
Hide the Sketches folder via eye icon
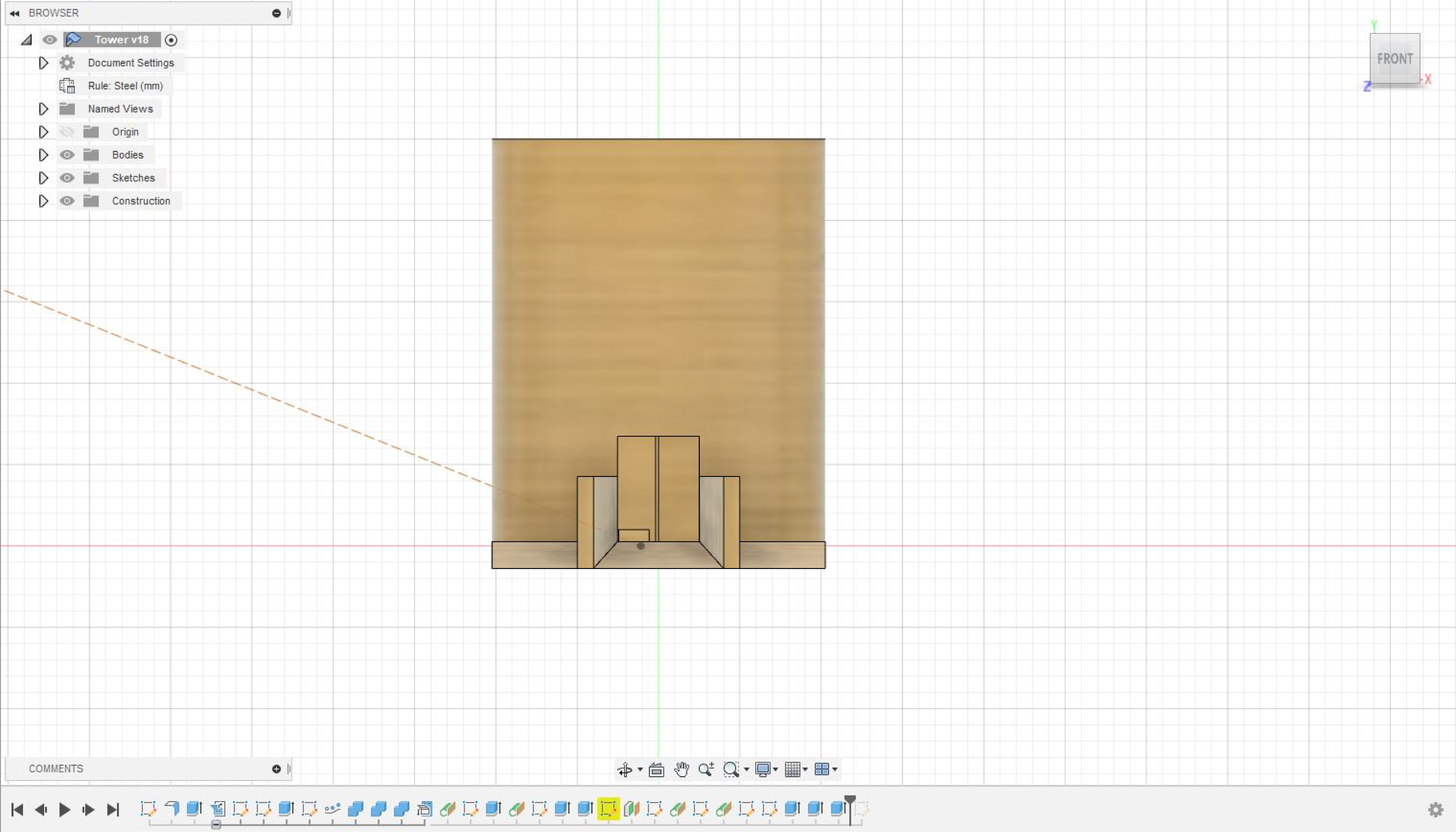(x=67, y=178)
